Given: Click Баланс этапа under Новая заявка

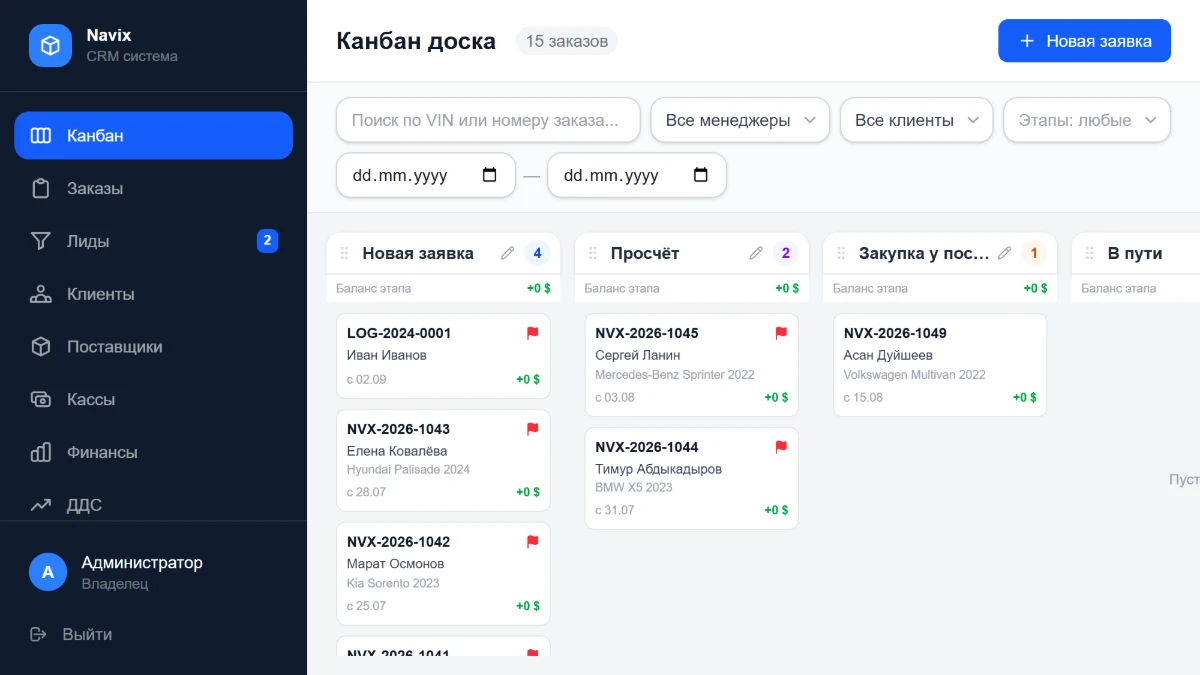Looking at the screenshot, I should 373,289.
